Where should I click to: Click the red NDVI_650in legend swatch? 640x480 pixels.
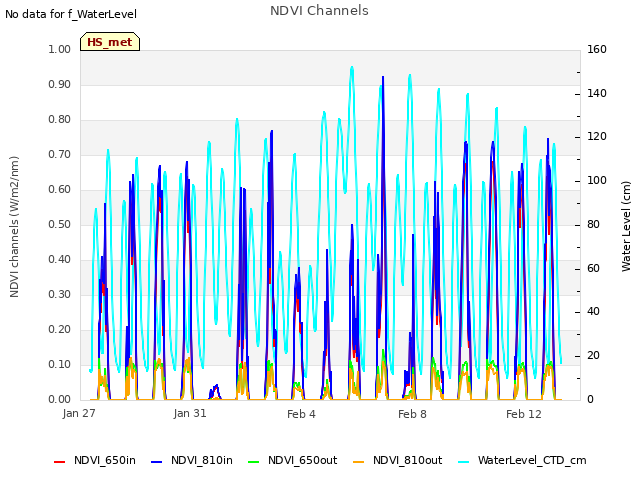pos(60,462)
